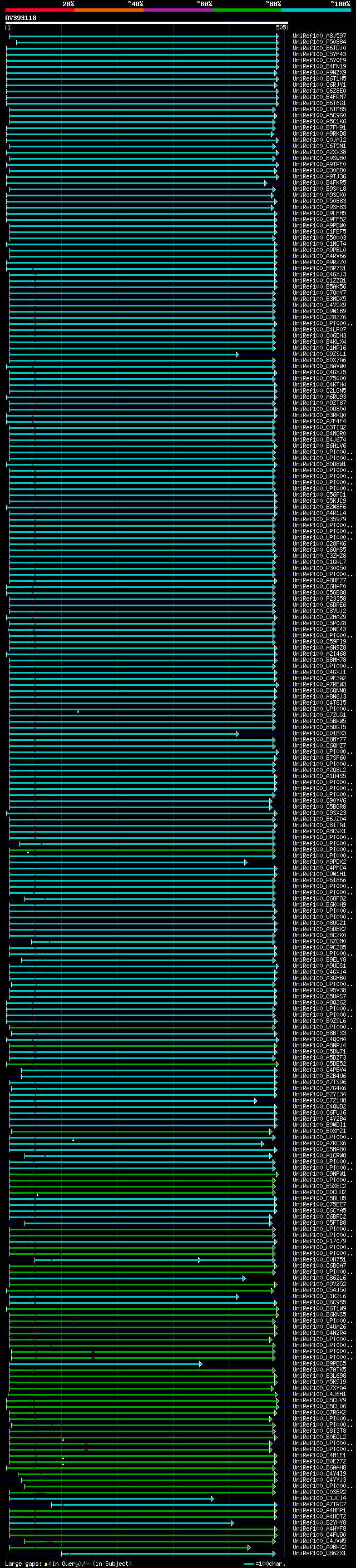This screenshot has width=356, height=1568.
Task: Click the green ~80% identity color segment
Action: pos(247,10)
